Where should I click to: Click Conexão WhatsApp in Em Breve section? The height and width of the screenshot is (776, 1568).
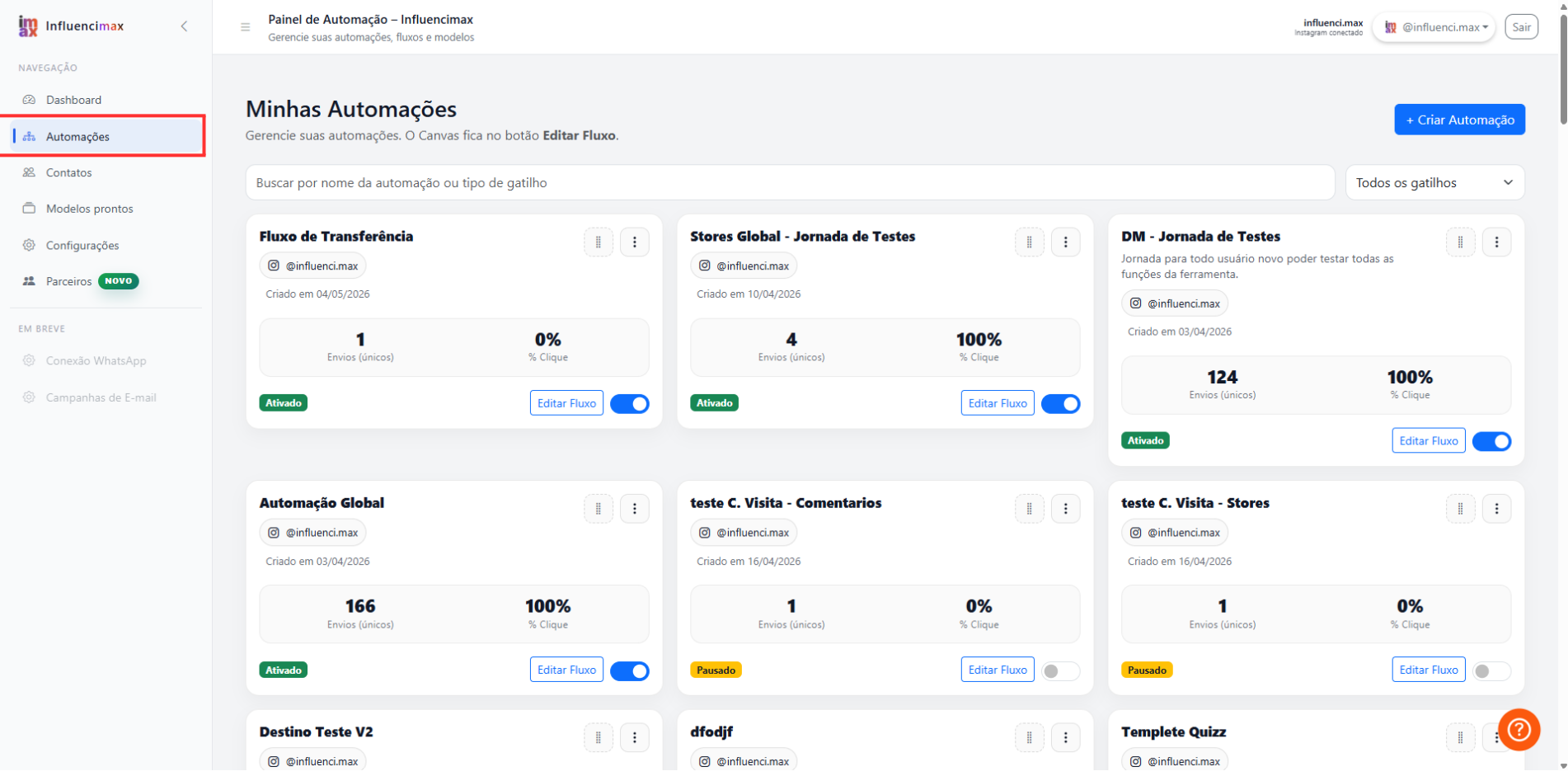click(x=96, y=360)
